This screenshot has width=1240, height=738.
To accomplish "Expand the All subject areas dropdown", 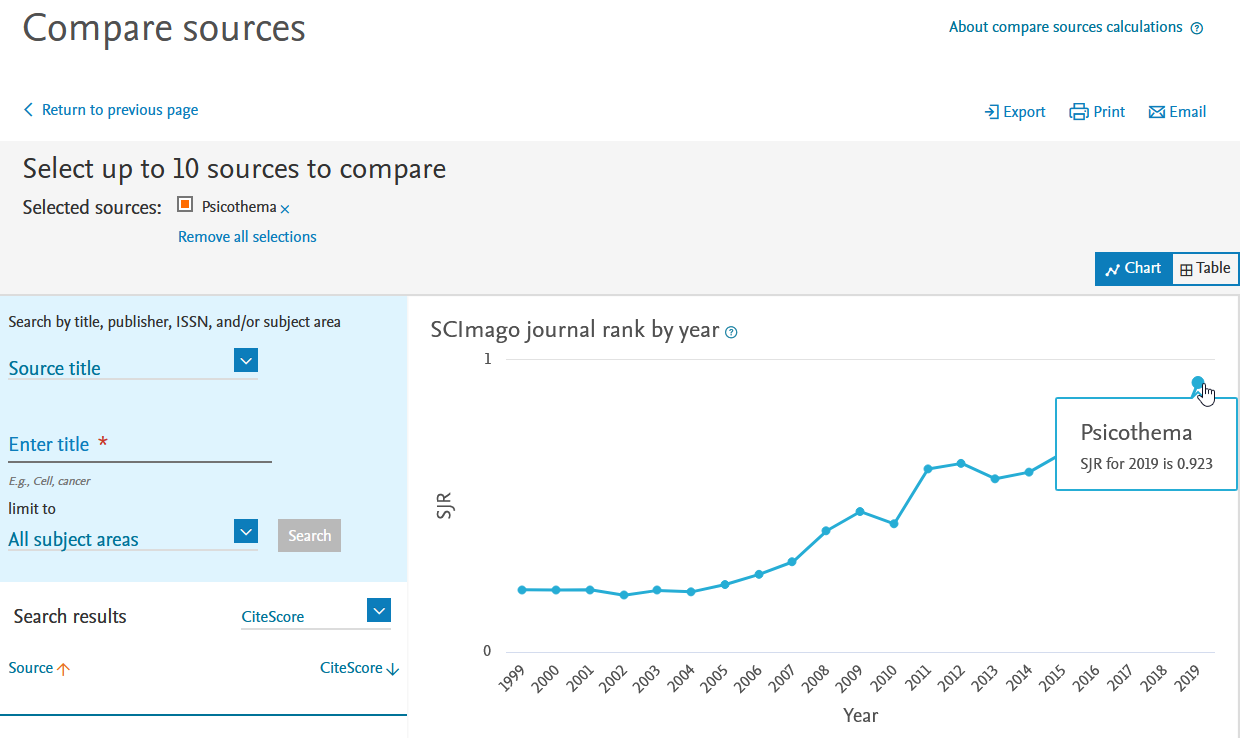I will [x=246, y=531].
